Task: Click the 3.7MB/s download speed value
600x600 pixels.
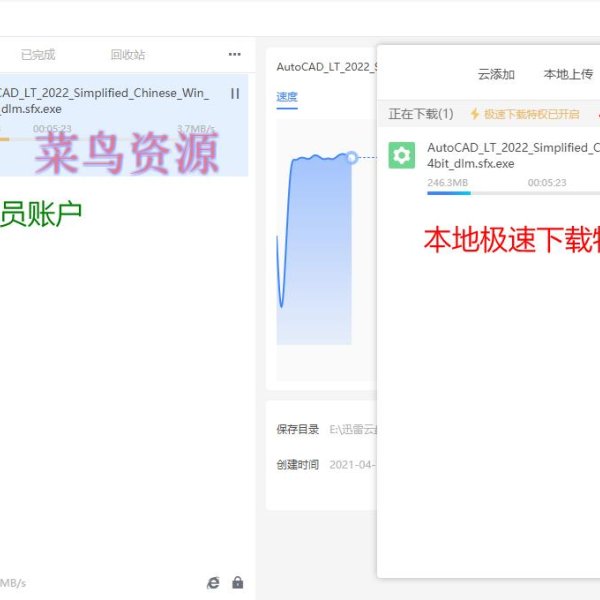Action: pos(196,129)
